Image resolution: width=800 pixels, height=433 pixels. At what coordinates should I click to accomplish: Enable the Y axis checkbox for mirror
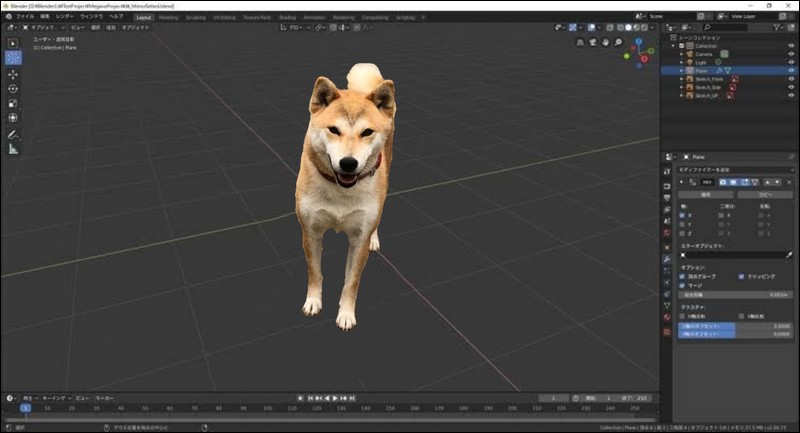[682, 224]
